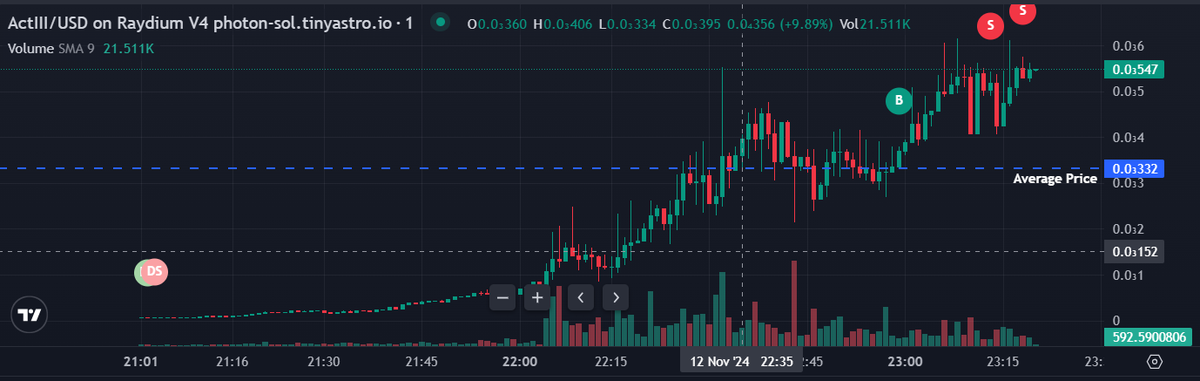Click the lower red S sell marker
This screenshot has width=1200, height=381.
coord(990,26)
